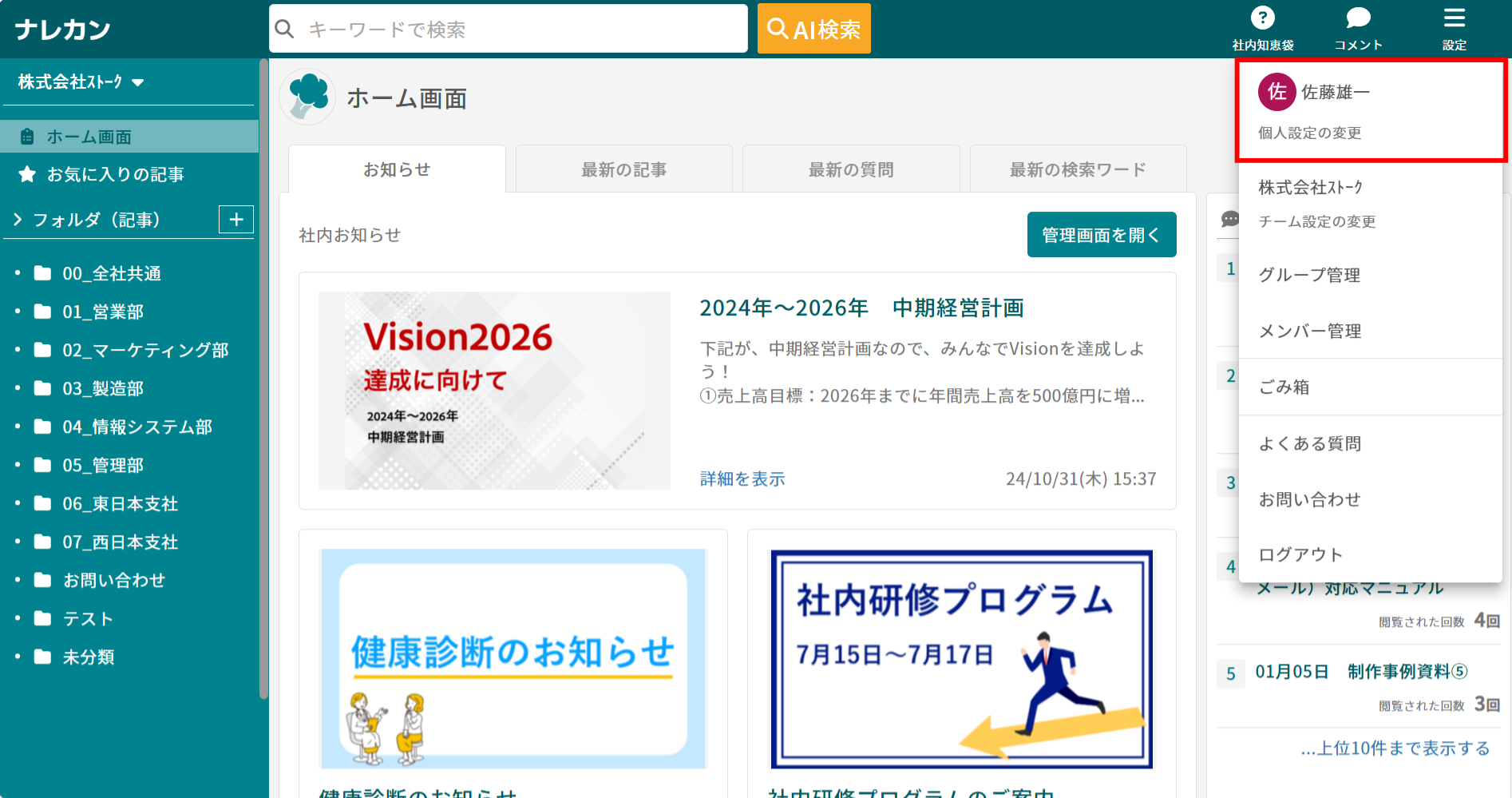Open the 最新の検索ワード tab
The image size is (1512, 798).
(x=1077, y=169)
